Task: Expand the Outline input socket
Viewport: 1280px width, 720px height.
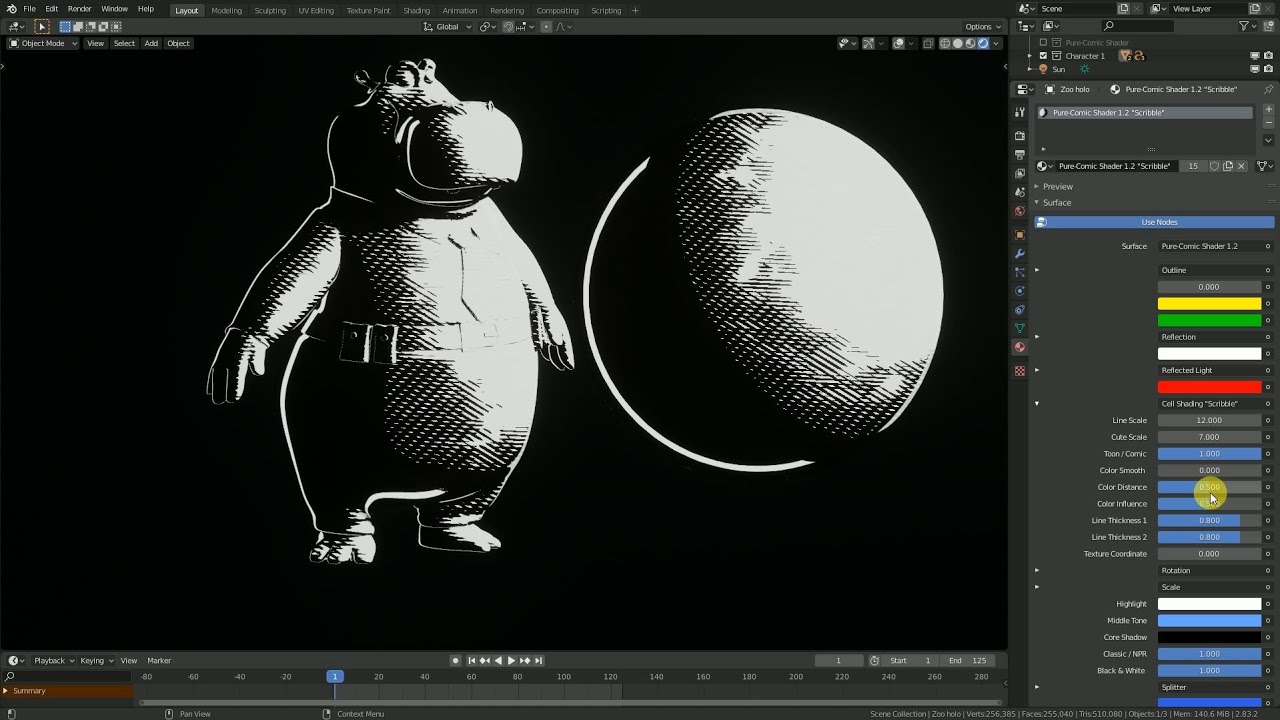Action: point(1037,270)
